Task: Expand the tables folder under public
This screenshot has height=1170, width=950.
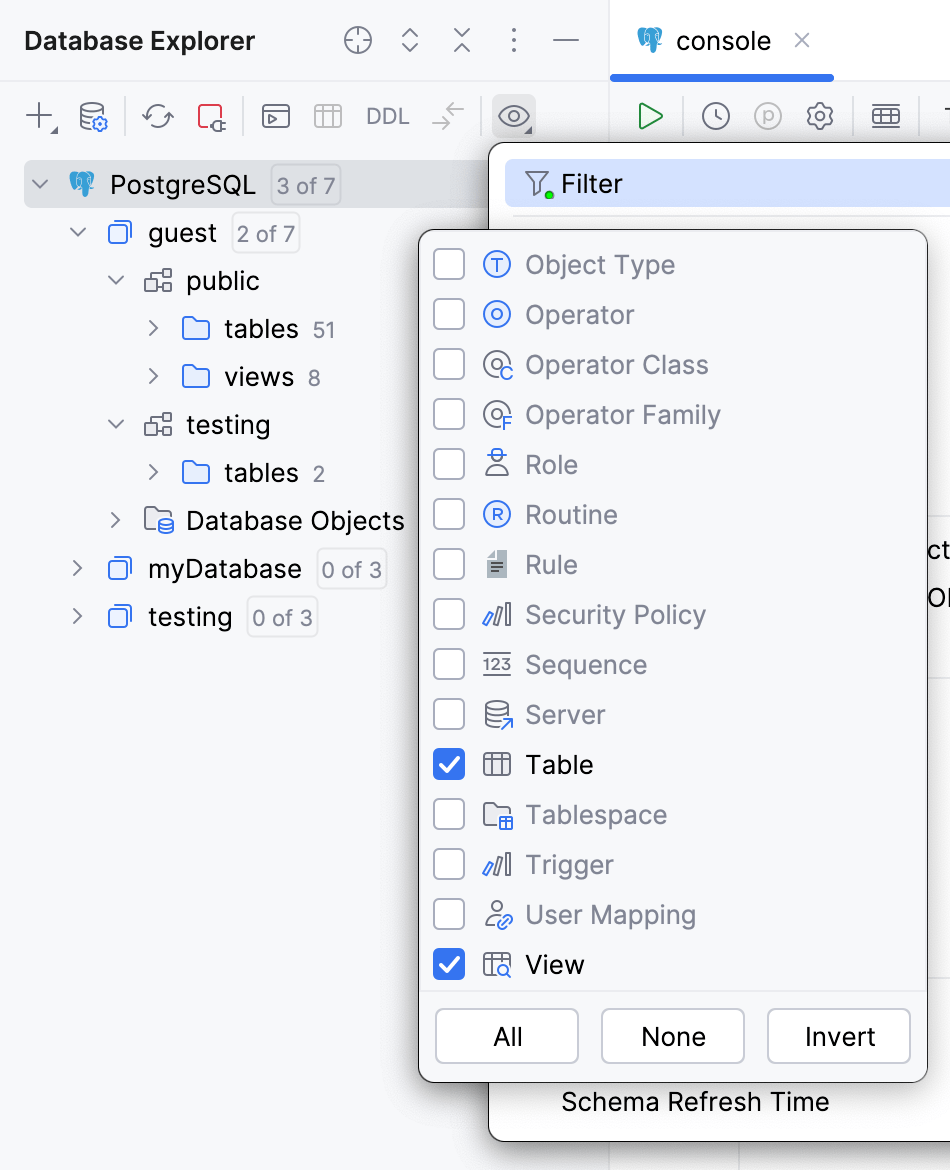Action: pyautogui.click(x=152, y=328)
